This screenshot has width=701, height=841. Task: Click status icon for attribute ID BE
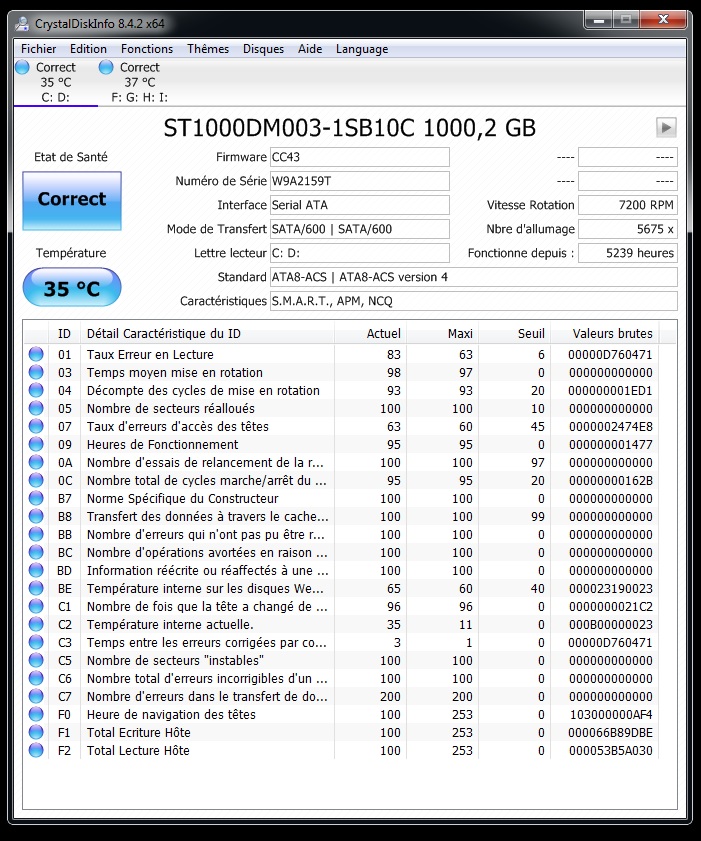tap(36, 588)
